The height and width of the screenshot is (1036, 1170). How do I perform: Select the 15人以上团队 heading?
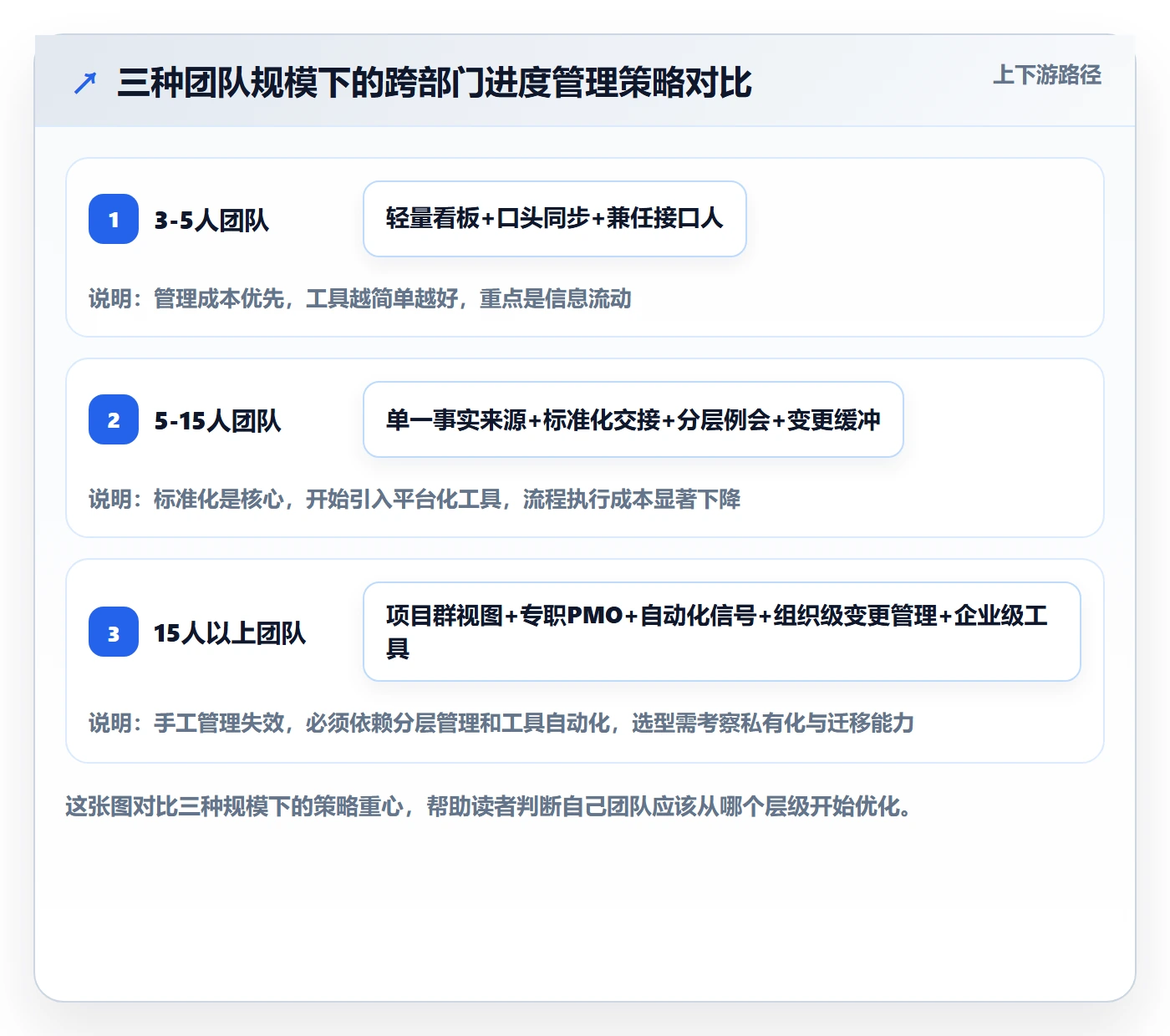pos(230,632)
